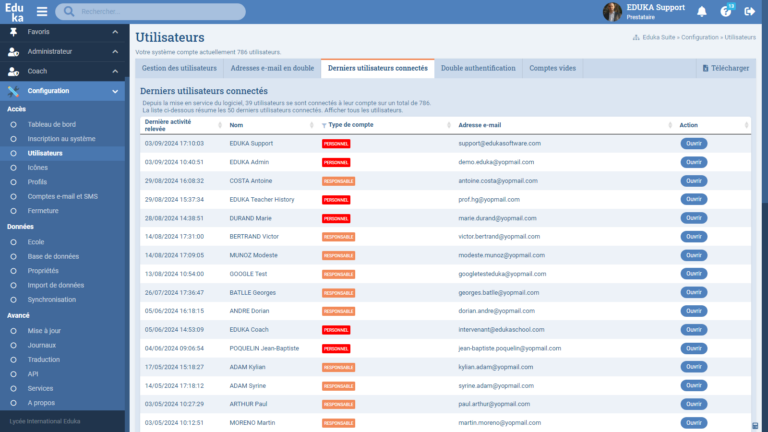Viewport: 768px width, 432px height.
Task: Open the Double authentification tab
Action: coord(478,68)
